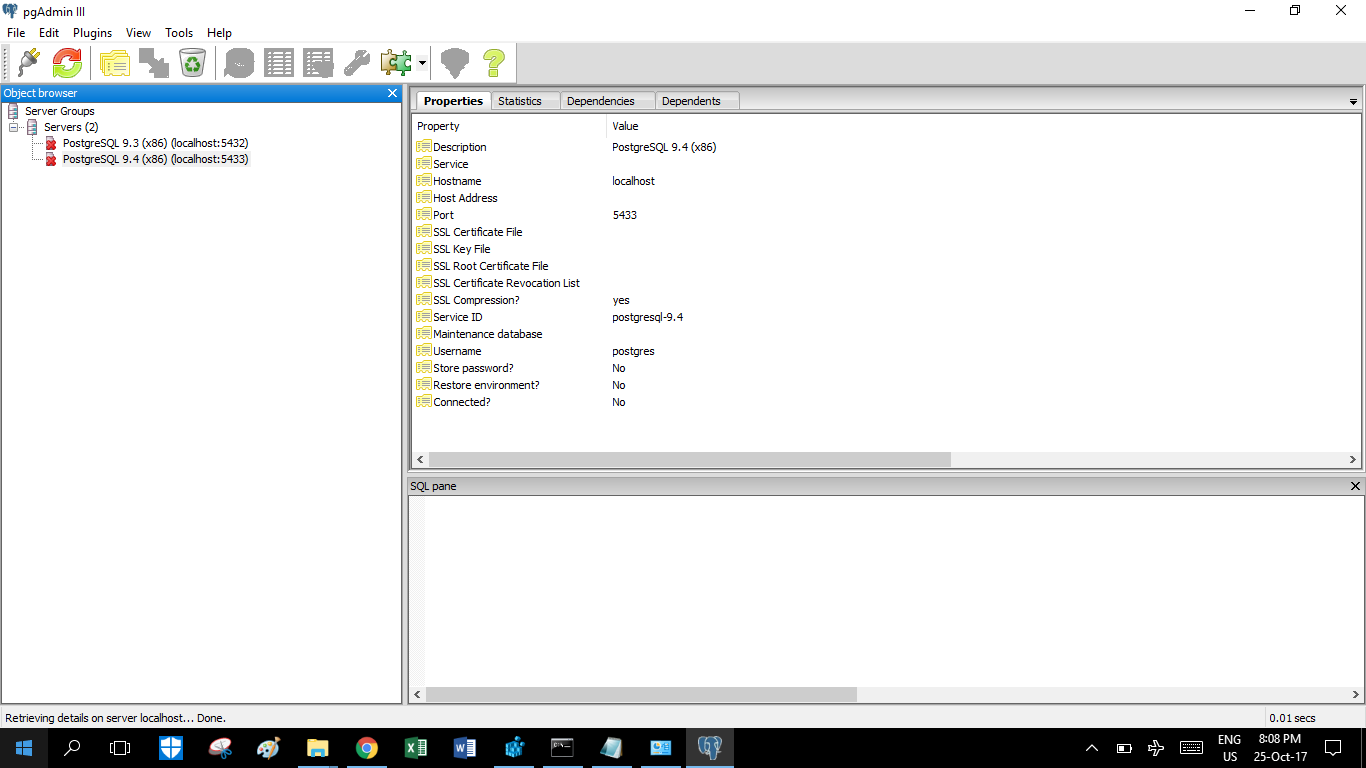Select the SSL Compression? property row
This screenshot has height=768, width=1366.
click(x=886, y=300)
